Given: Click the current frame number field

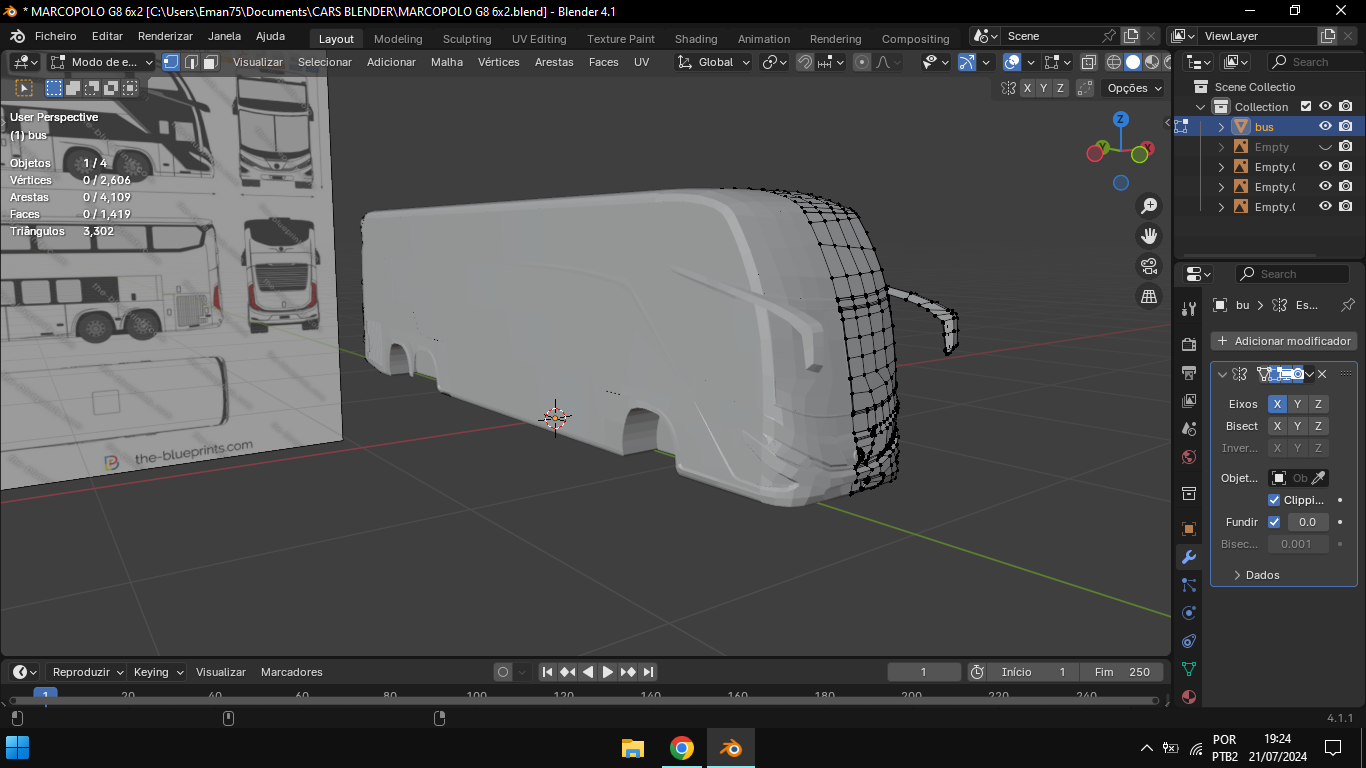Looking at the screenshot, I should coord(924,672).
